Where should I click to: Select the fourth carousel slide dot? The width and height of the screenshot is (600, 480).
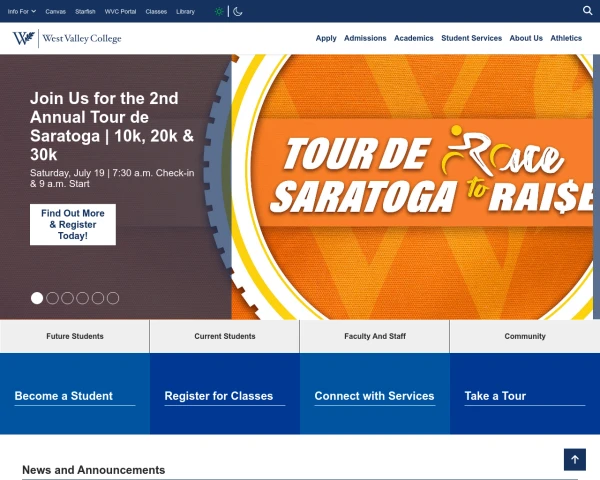(82, 298)
